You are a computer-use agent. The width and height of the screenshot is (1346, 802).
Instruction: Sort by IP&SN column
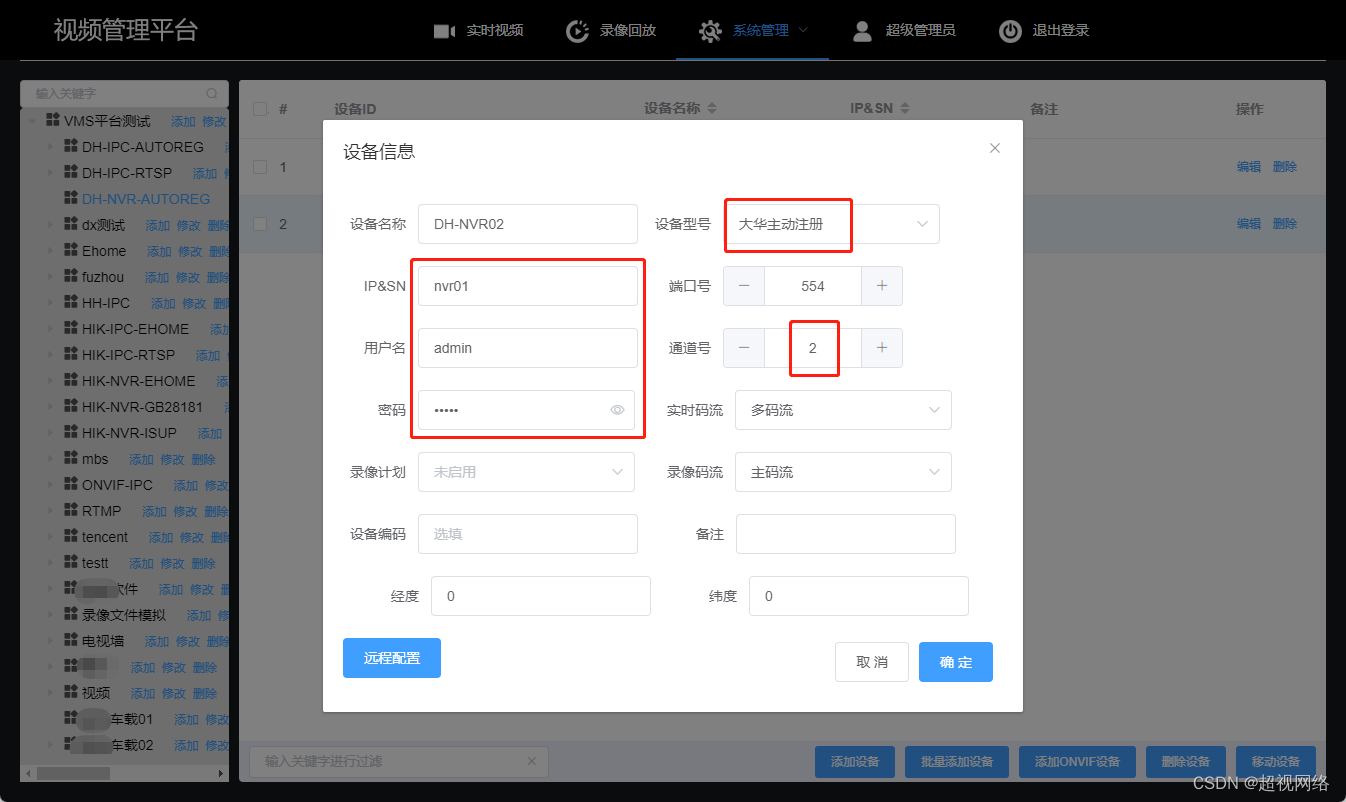pos(904,109)
